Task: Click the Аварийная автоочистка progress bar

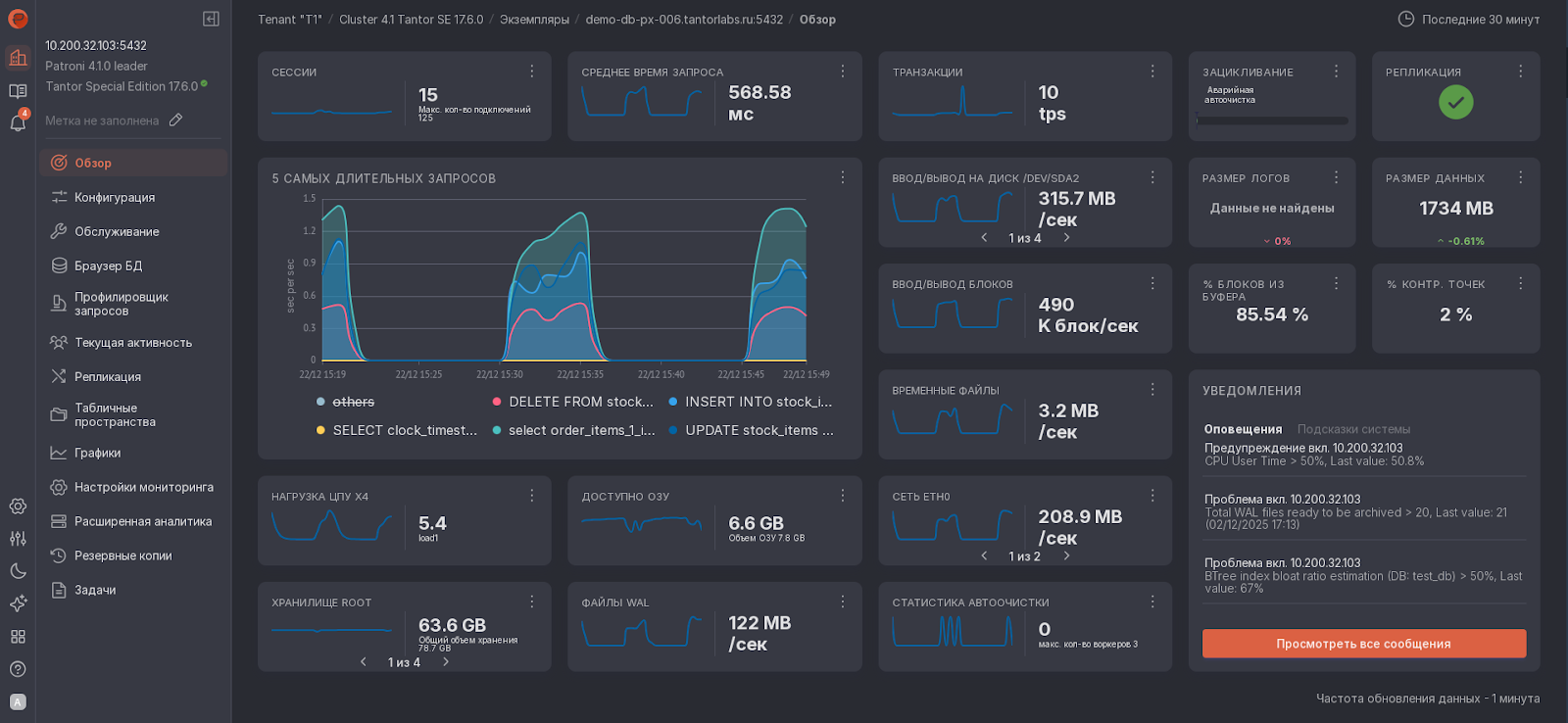Action: pos(1272,120)
